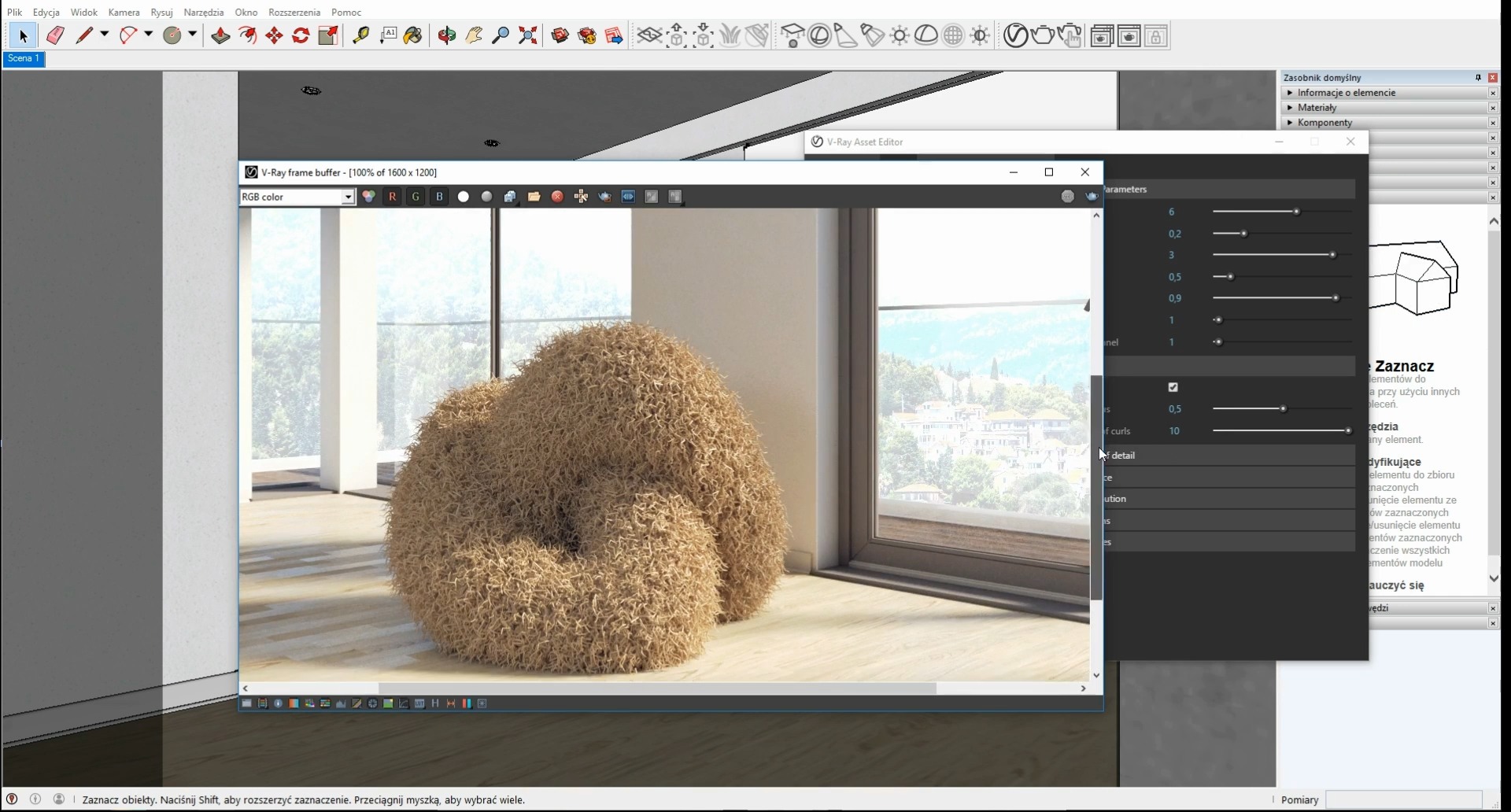The width and height of the screenshot is (1511, 812).
Task: Render last teapot button in frame buffer
Action: click(x=1092, y=197)
